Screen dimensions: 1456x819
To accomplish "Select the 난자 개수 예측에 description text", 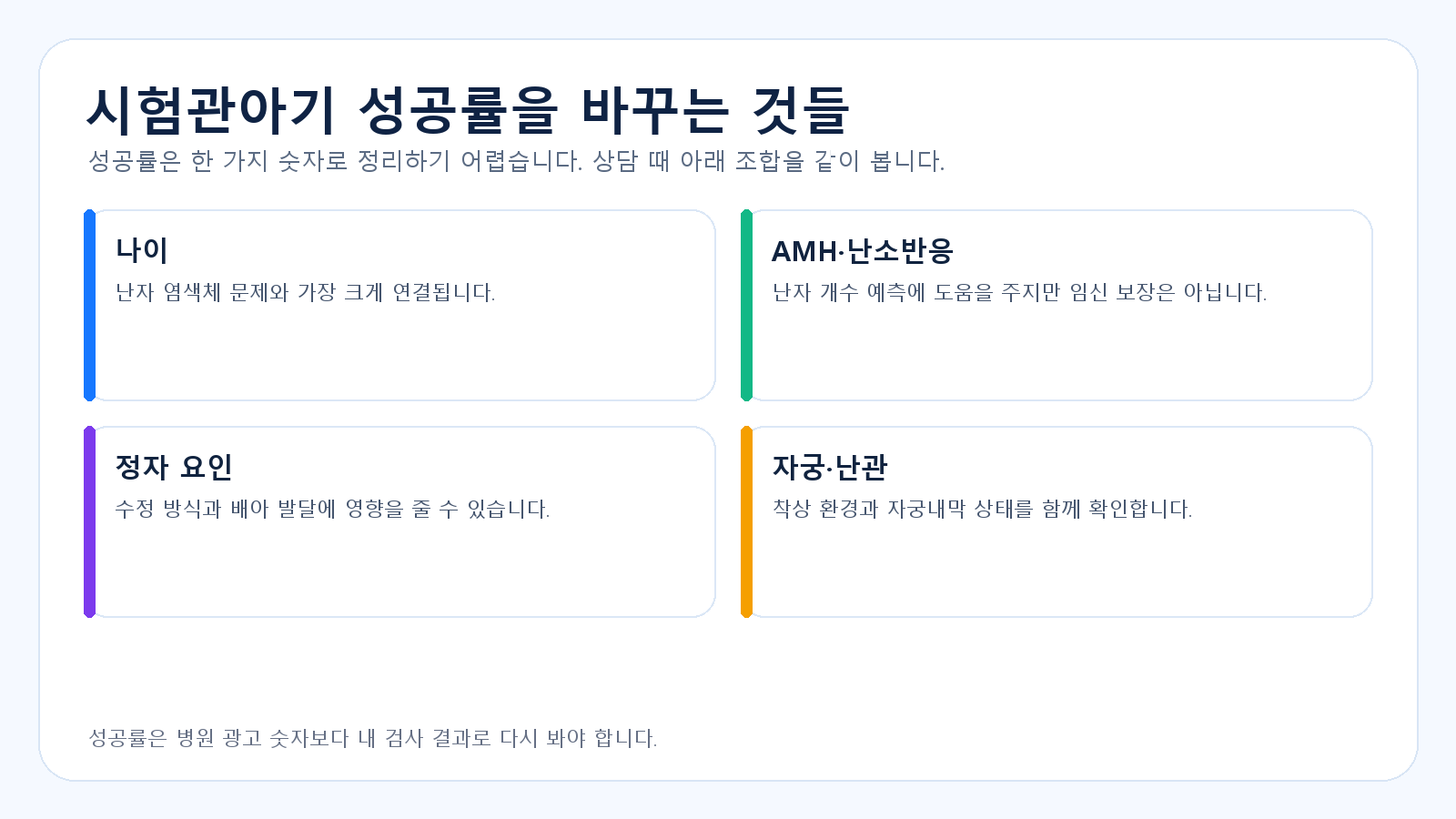I will pos(1019,292).
